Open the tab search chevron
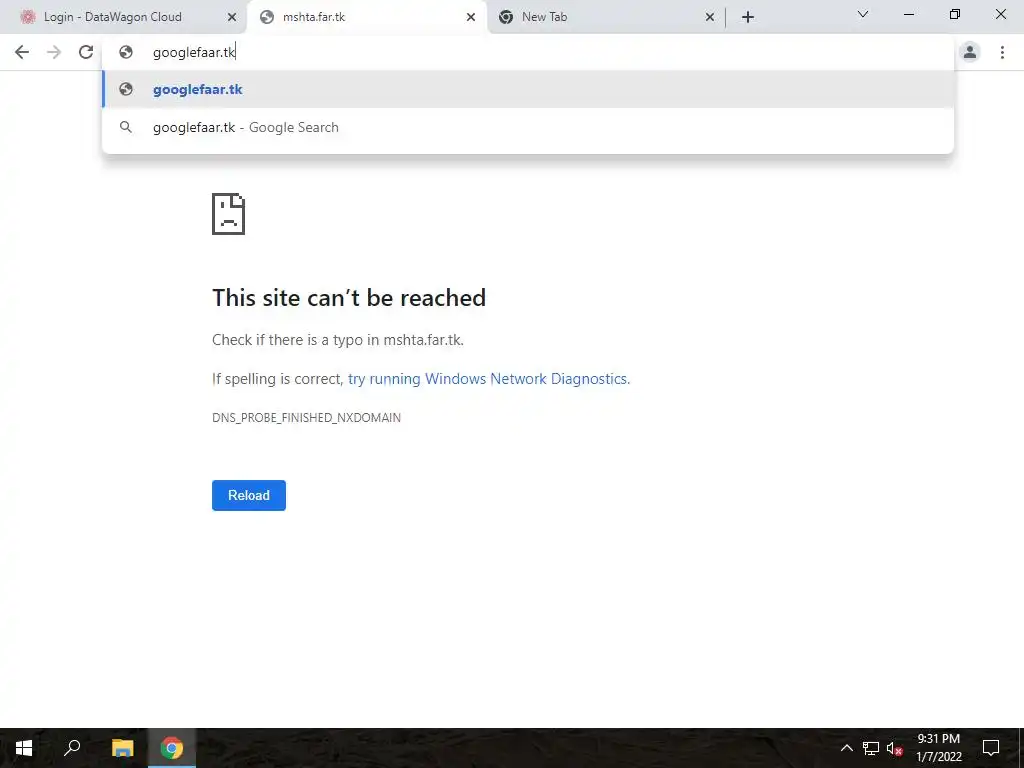1024x768 pixels. click(x=863, y=14)
